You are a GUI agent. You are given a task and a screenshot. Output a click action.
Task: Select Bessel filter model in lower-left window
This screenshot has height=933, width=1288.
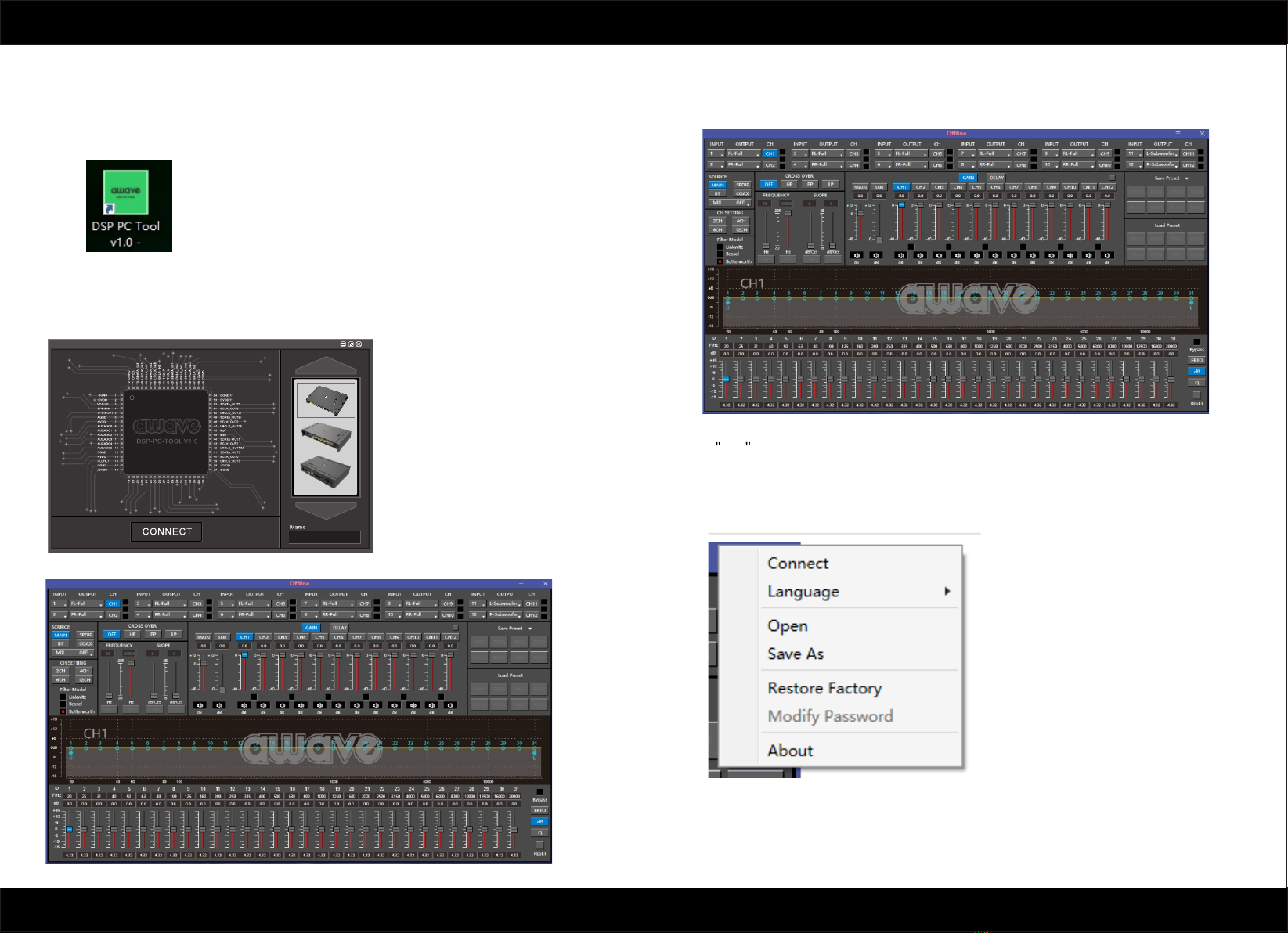click(x=63, y=704)
